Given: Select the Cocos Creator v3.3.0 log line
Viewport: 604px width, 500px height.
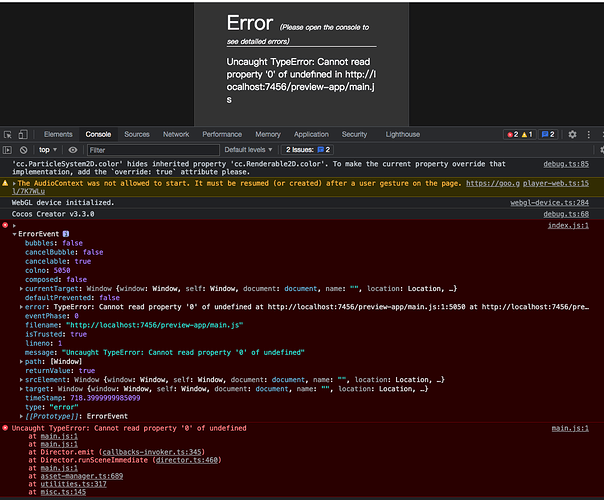Looking at the screenshot, I should click(53, 214).
